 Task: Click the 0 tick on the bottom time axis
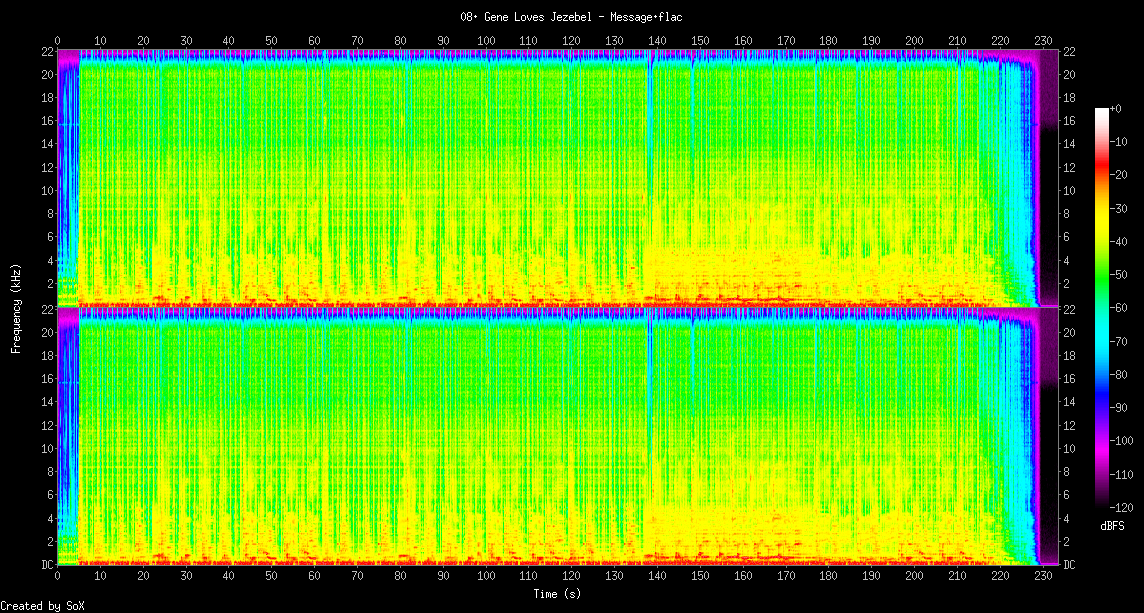[58, 577]
